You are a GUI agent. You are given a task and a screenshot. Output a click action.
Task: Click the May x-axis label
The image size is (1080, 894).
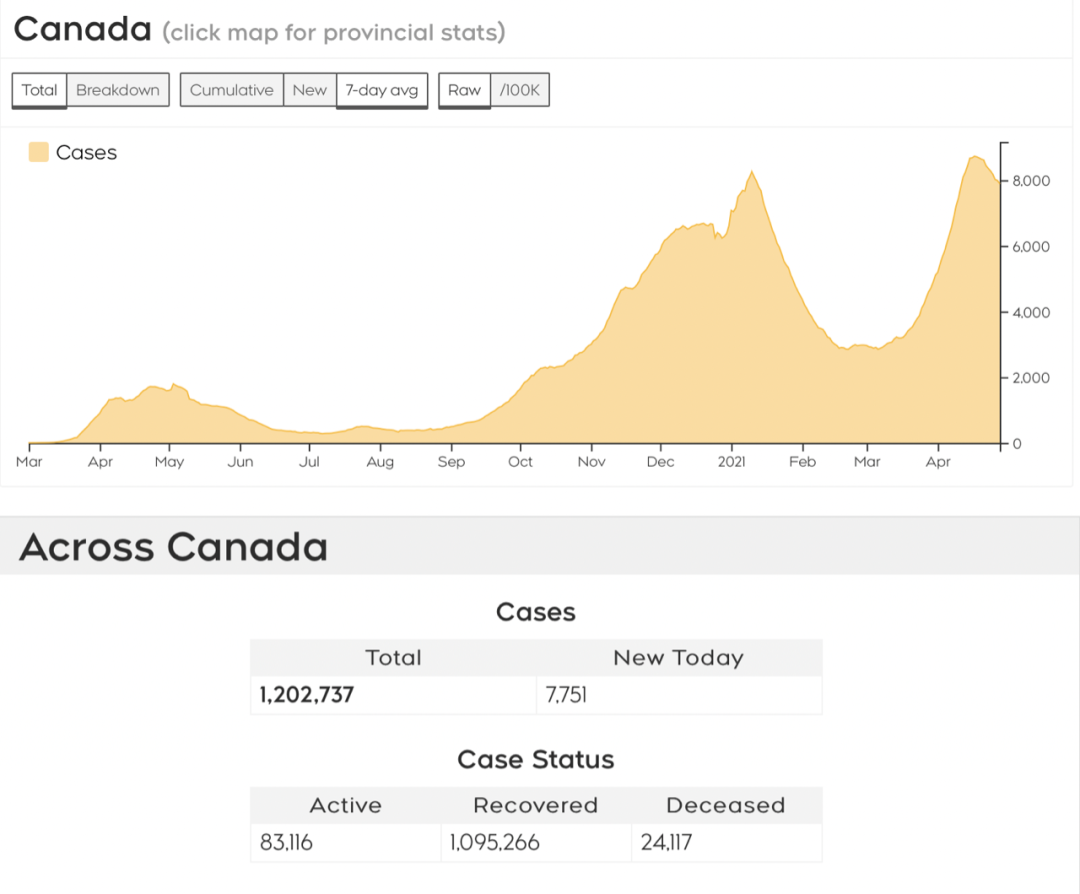[x=169, y=462]
